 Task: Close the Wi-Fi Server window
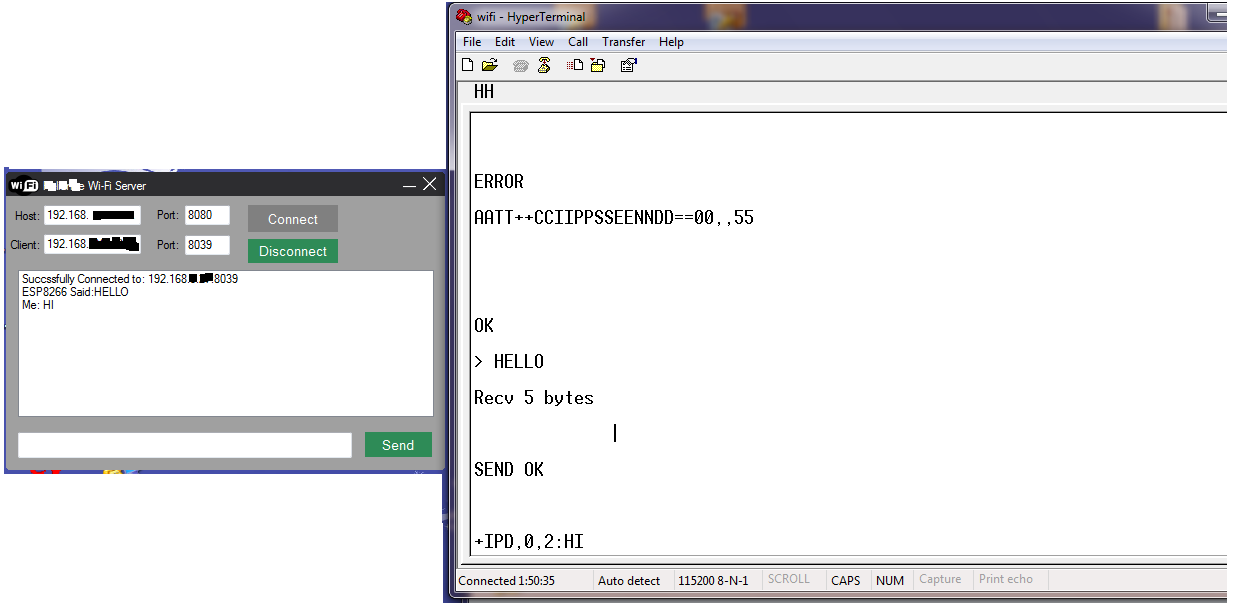(430, 184)
